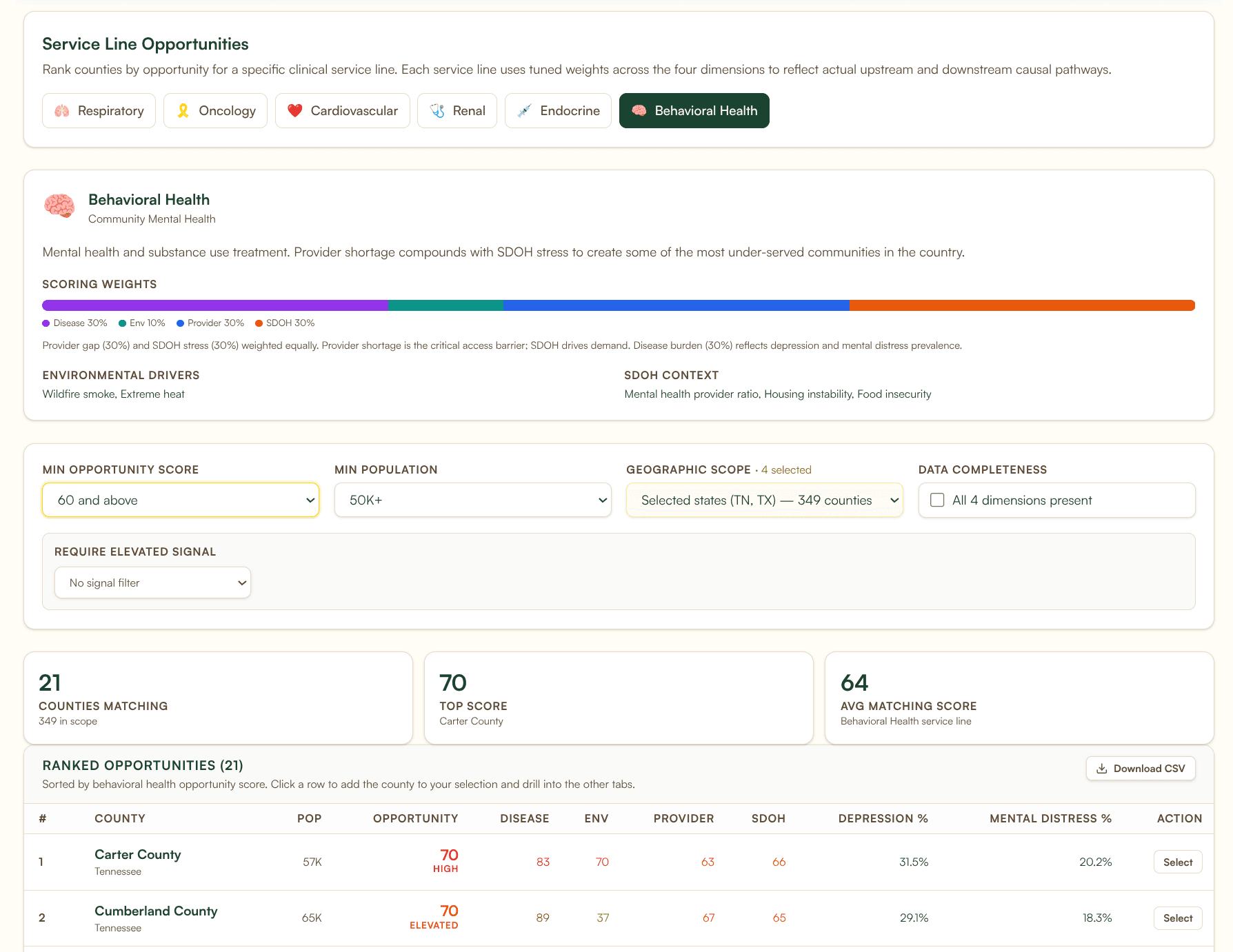Click the DEPRESSION % column header
Image resolution: width=1233 pixels, height=952 pixels.
click(x=883, y=819)
